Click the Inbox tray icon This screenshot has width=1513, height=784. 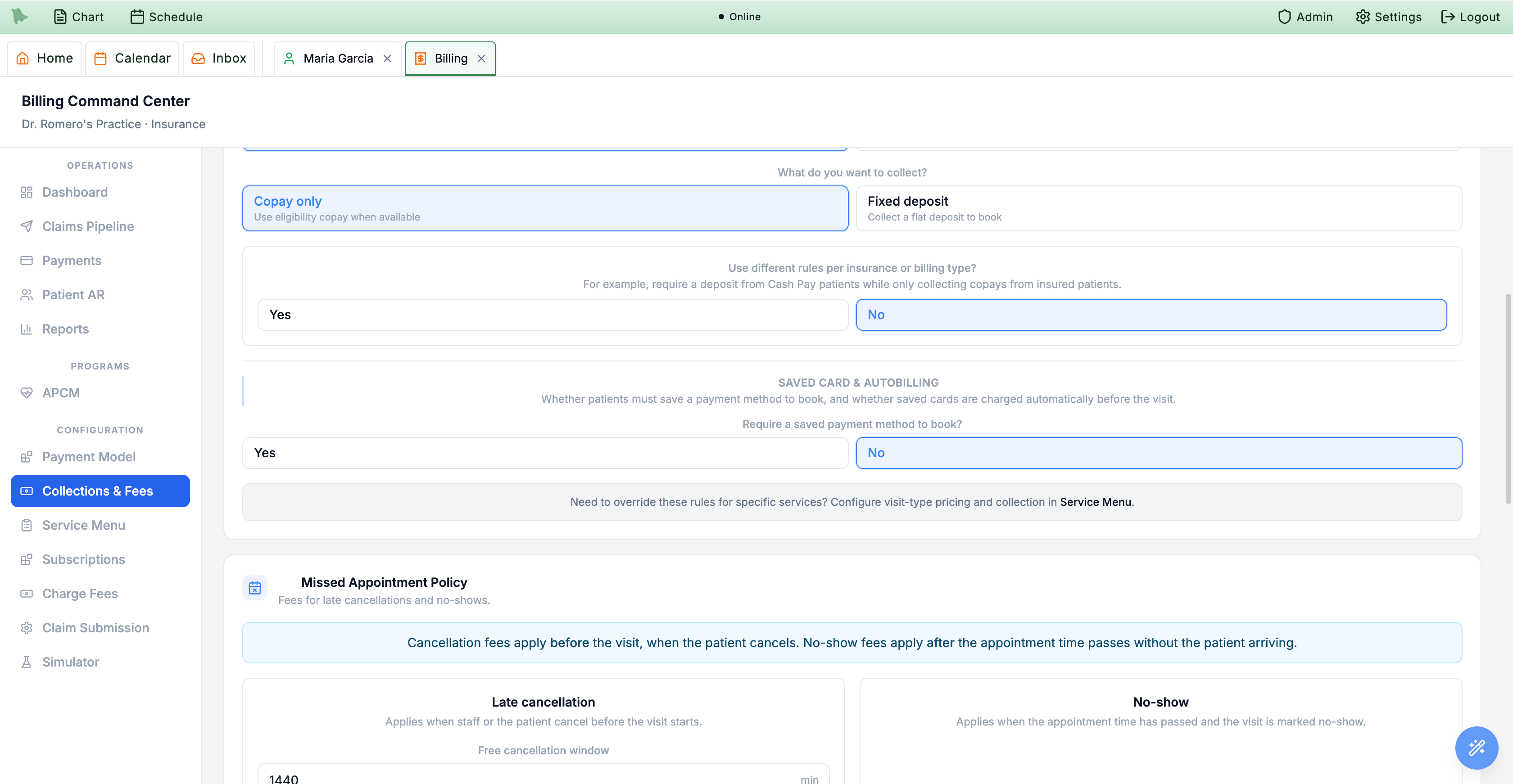click(x=199, y=58)
